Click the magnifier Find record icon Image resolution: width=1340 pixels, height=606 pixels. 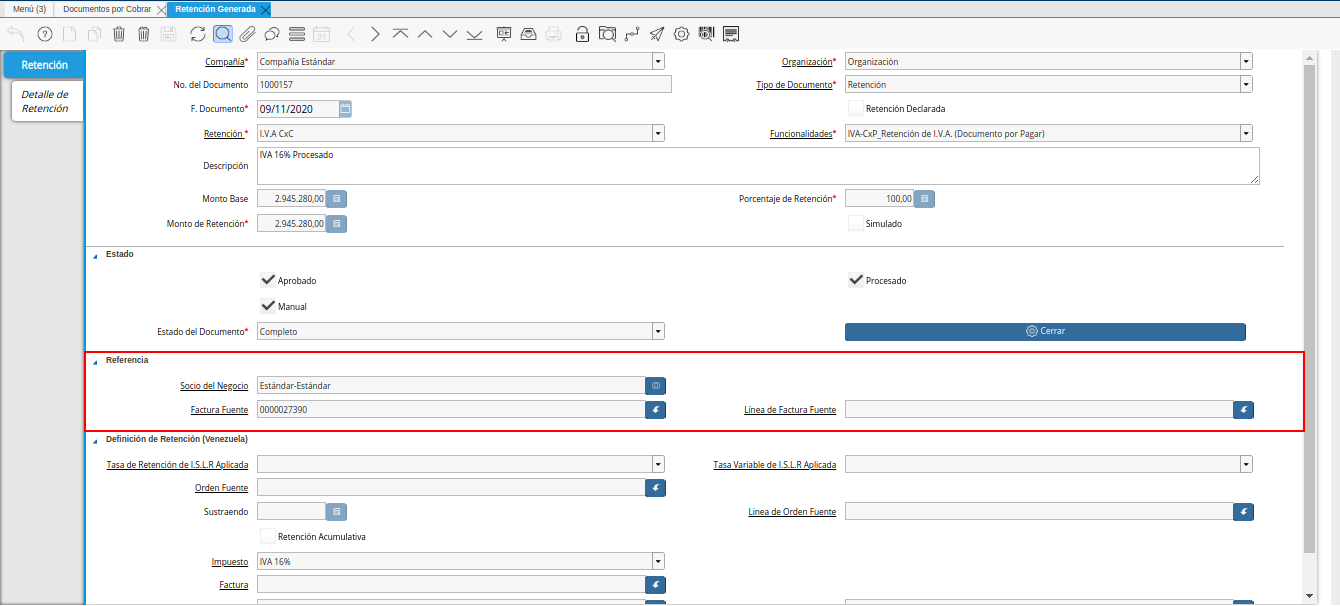click(222, 34)
